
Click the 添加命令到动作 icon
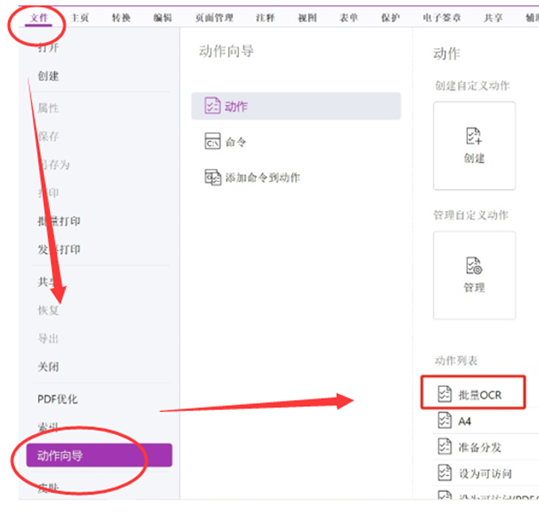click(213, 177)
